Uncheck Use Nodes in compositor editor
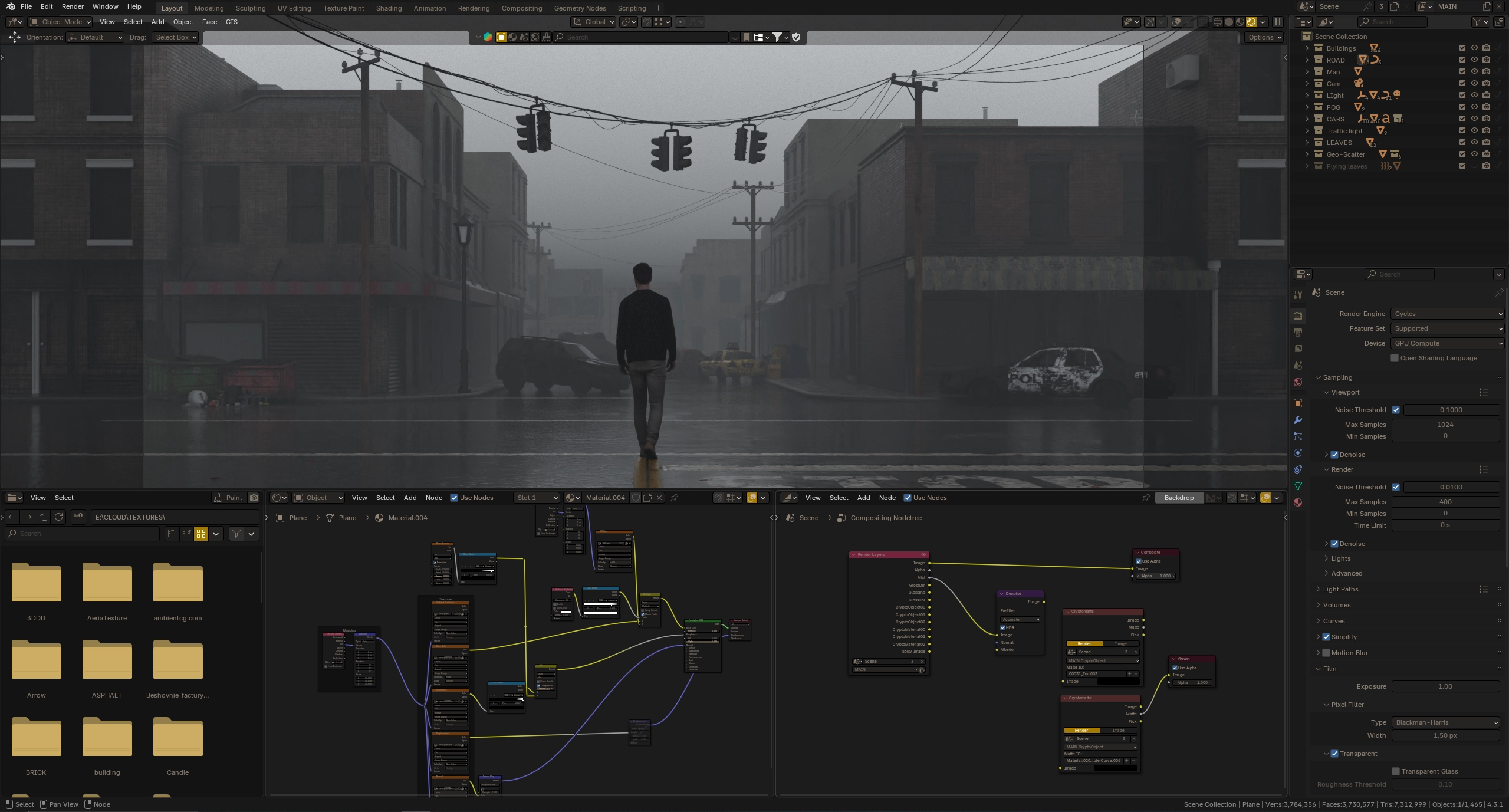Viewport: 1509px width, 812px height. coord(908,498)
